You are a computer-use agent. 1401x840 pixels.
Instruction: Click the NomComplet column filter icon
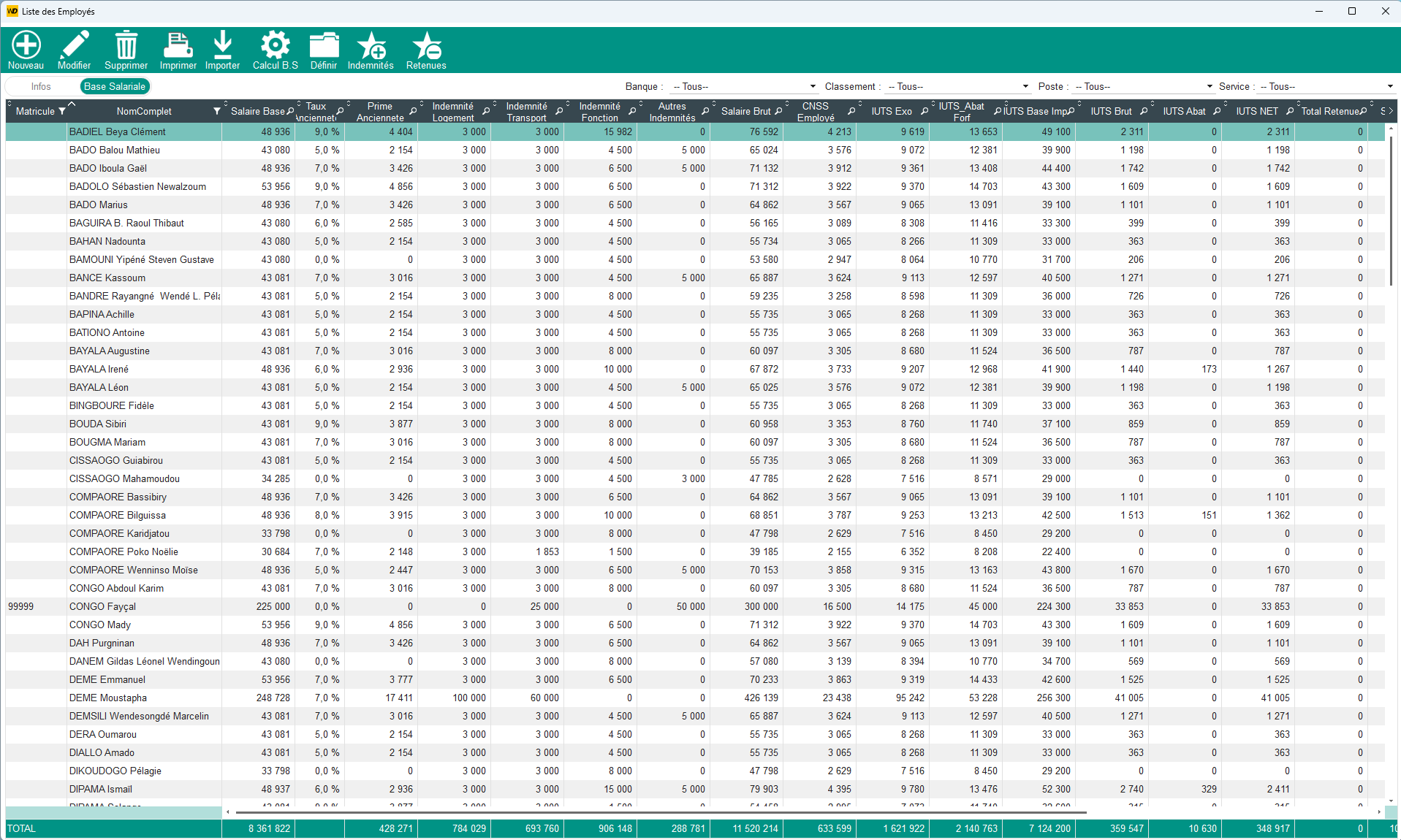[x=216, y=111]
